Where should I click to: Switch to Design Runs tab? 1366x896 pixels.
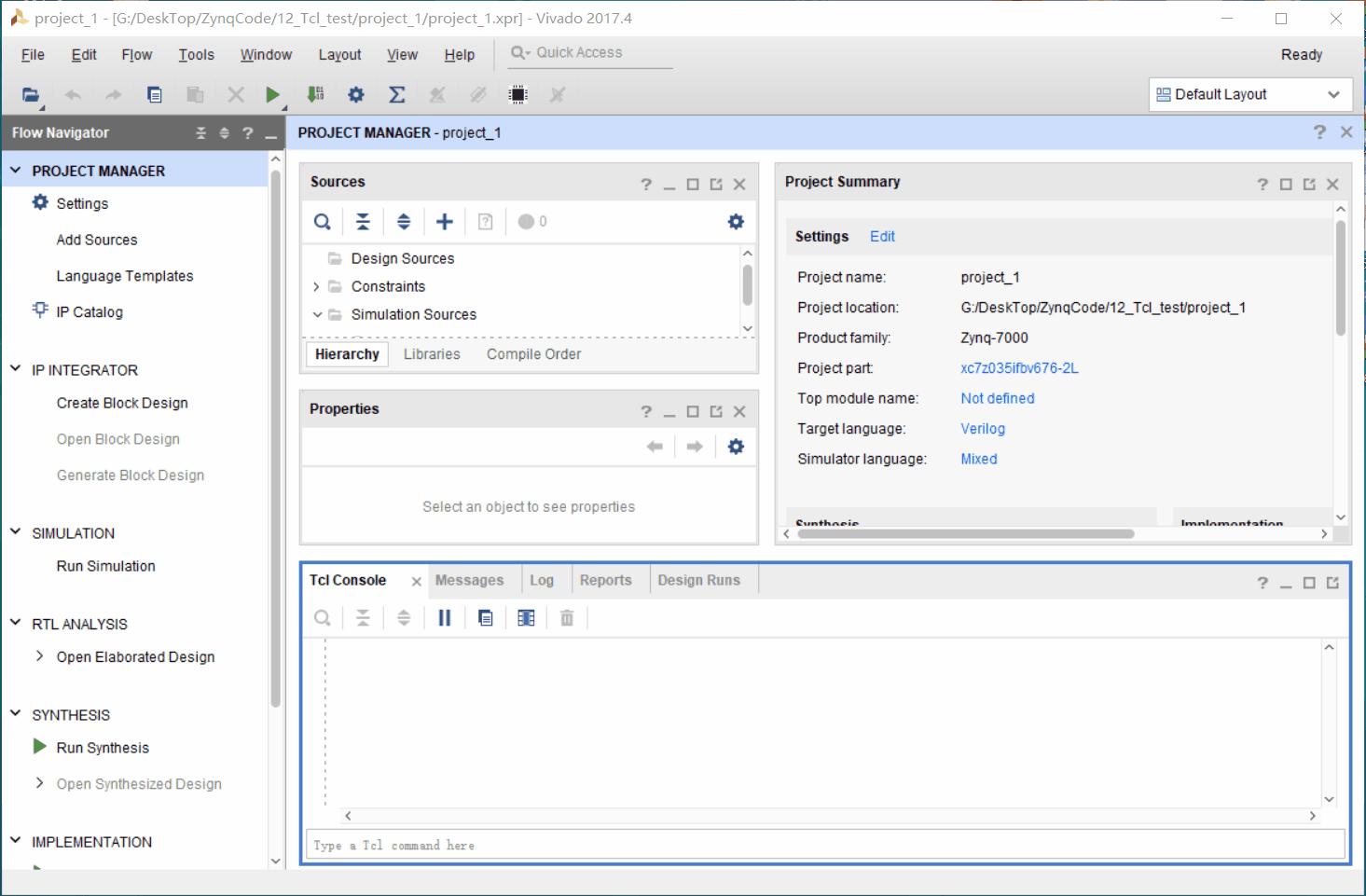pos(699,580)
